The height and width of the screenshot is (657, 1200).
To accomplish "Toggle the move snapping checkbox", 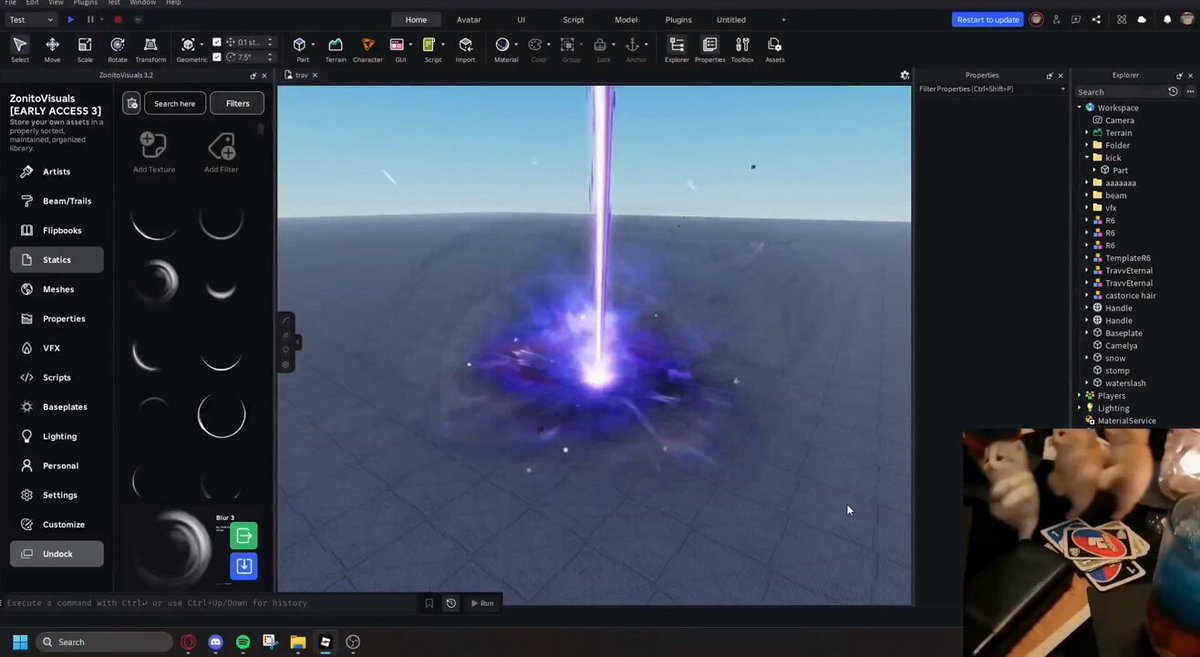I will tap(217, 42).
